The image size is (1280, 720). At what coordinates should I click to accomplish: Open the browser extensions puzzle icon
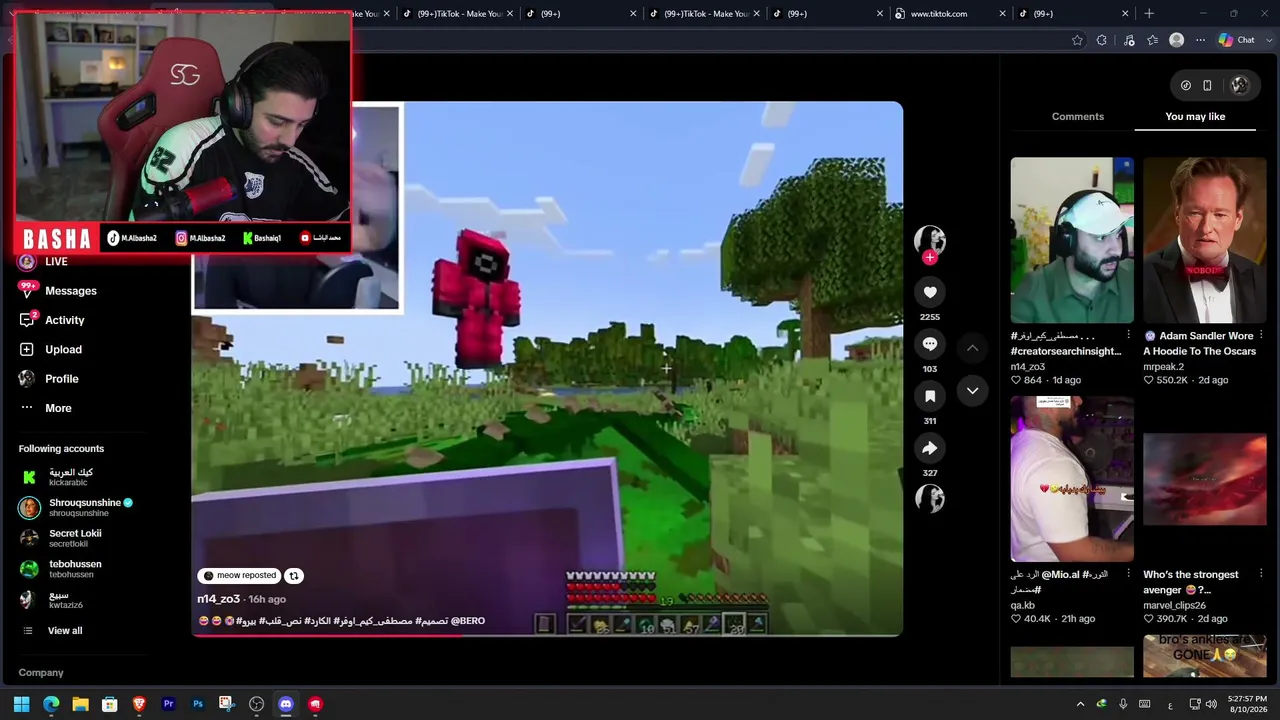coord(1102,40)
